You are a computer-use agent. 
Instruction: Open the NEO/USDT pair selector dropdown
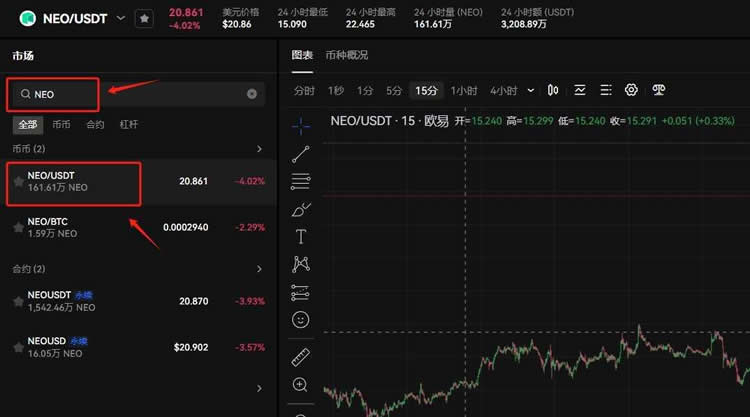pos(122,18)
